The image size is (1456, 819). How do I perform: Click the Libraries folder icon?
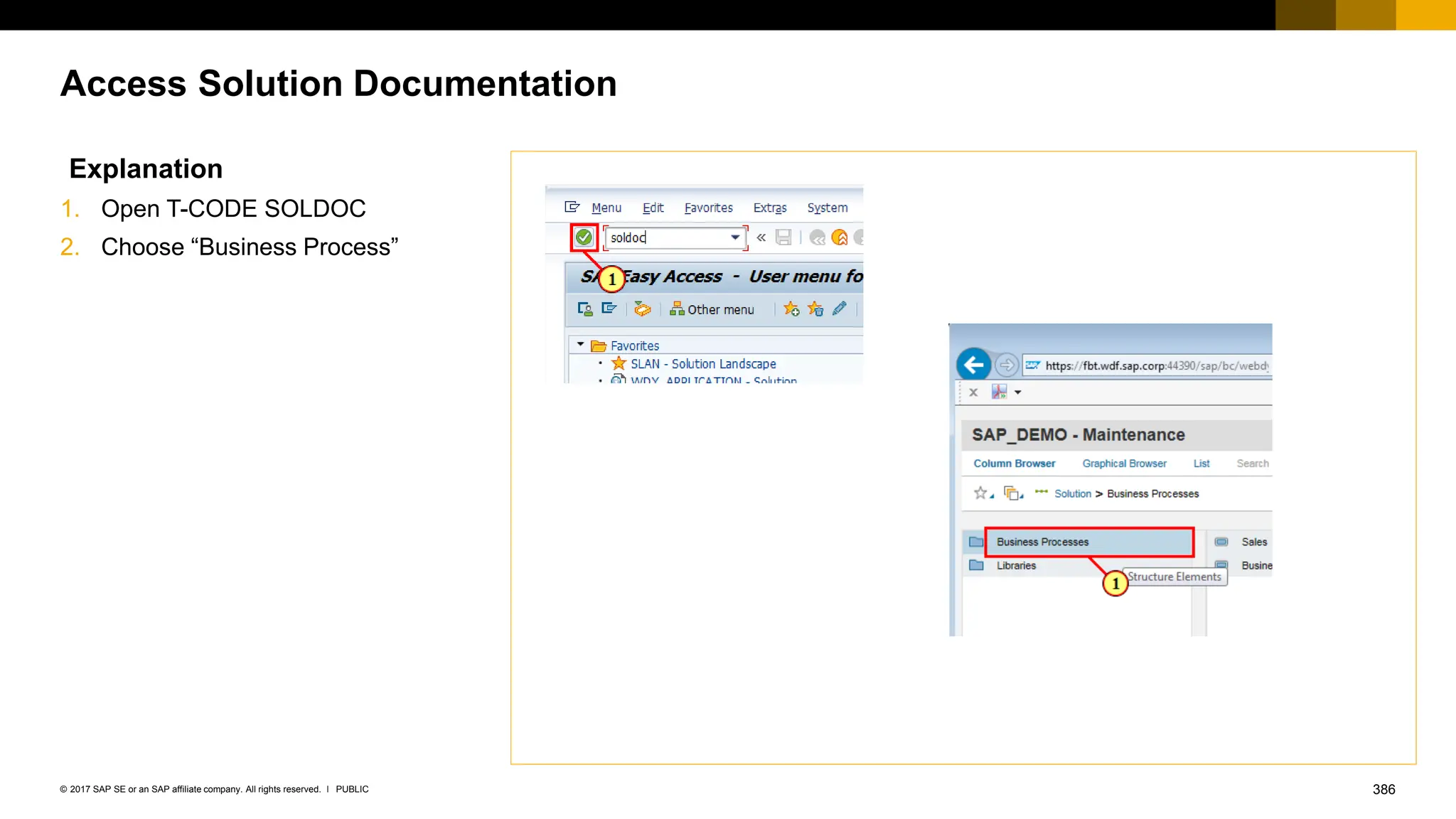point(977,565)
